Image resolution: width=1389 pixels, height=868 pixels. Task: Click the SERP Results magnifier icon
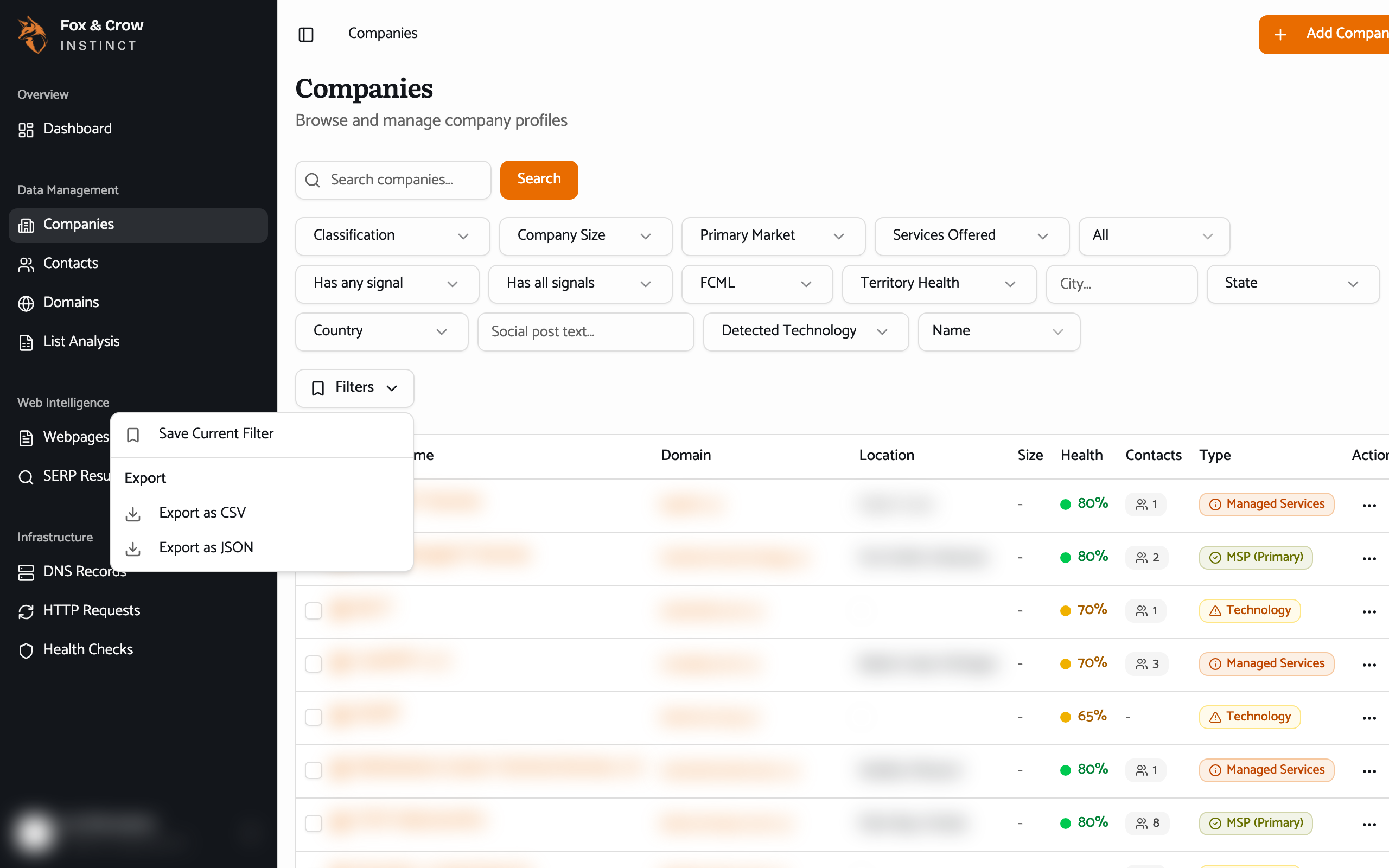pyautogui.click(x=26, y=477)
